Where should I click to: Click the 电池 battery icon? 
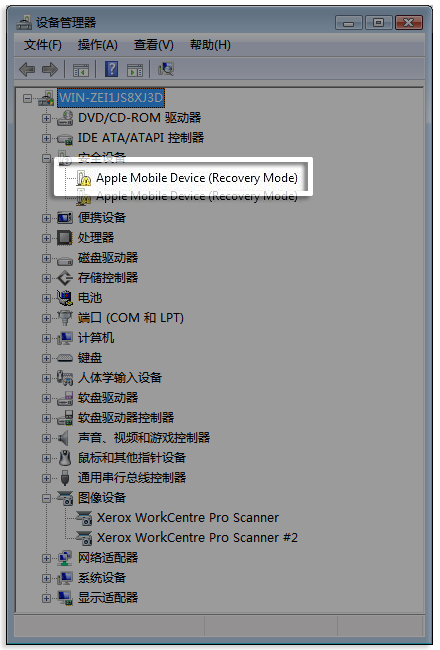65,298
